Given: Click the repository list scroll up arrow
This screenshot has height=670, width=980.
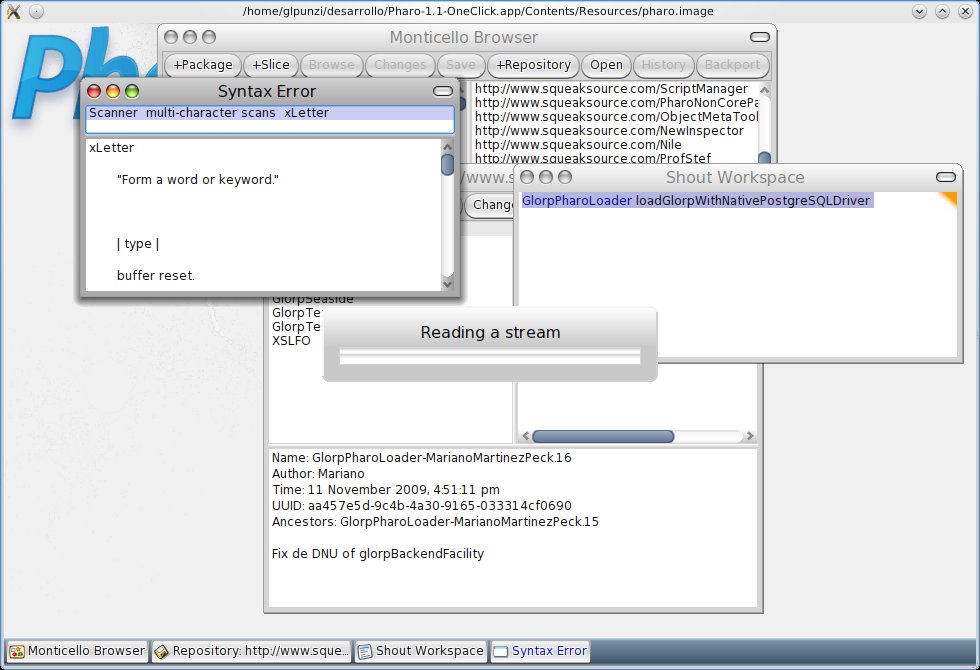Looking at the screenshot, I should (x=764, y=90).
